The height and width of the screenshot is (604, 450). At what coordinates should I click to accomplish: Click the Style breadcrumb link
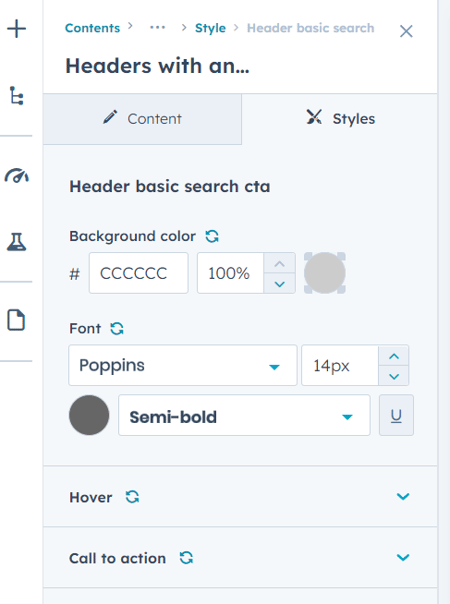point(210,28)
